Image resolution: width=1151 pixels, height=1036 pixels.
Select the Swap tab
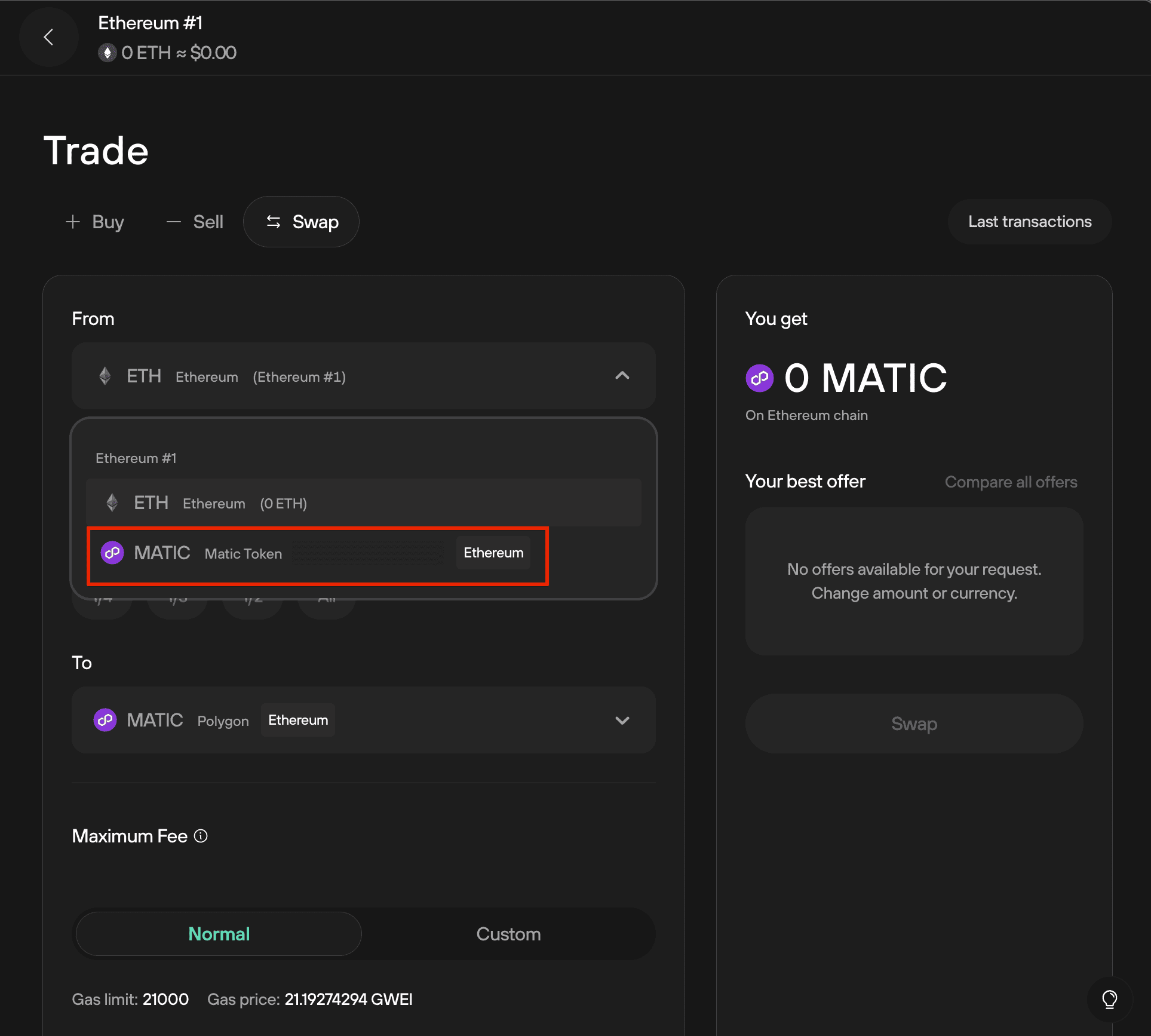tap(301, 222)
